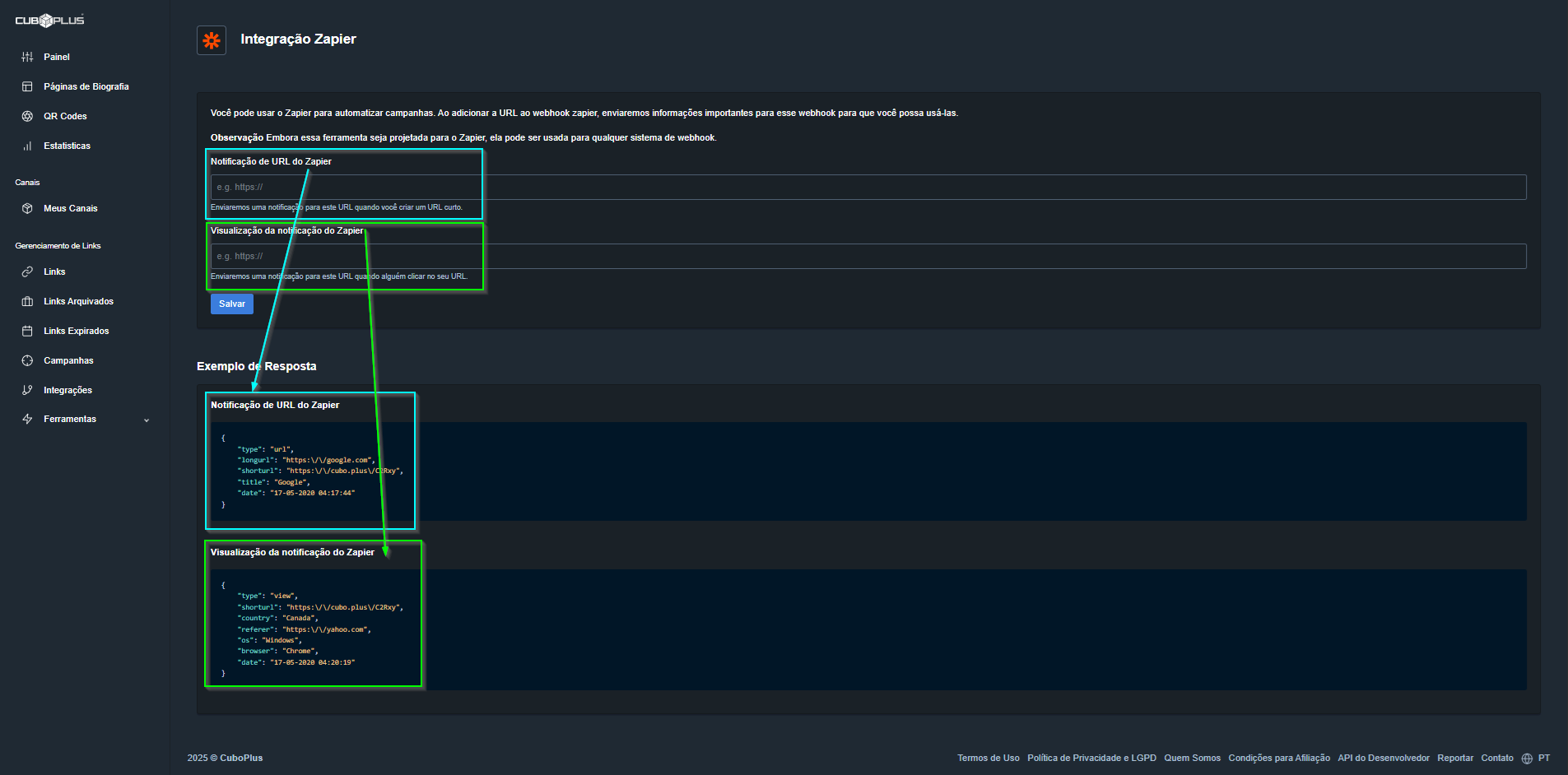Image resolution: width=1568 pixels, height=775 pixels.
Task: Click the Integração Zapier page title
Action: [x=298, y=39]
